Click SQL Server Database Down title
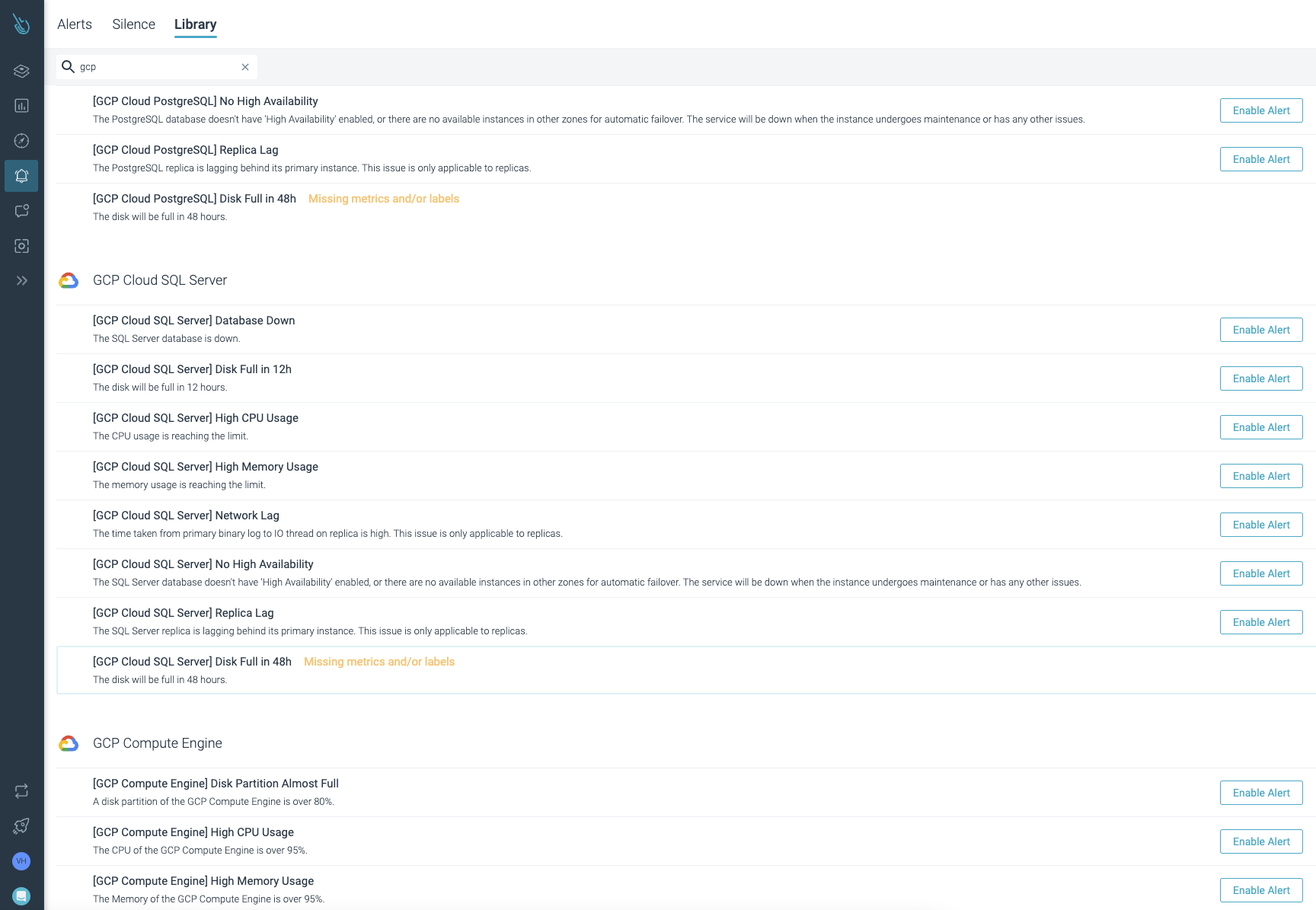Image resolution: width=1316 pixels, height=910 pixels. pos(193,321)
